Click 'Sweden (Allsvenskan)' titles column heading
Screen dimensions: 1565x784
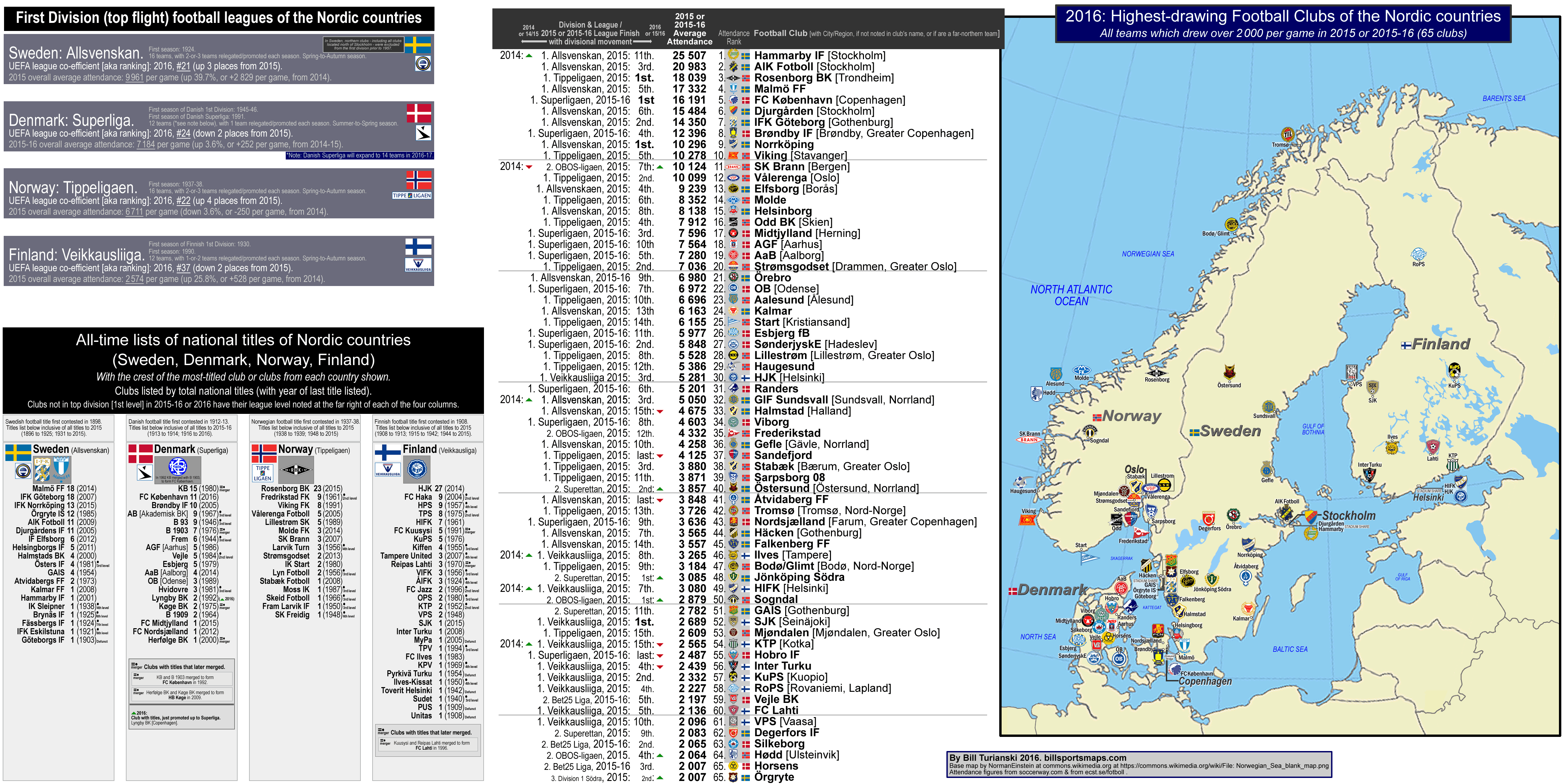70,450
